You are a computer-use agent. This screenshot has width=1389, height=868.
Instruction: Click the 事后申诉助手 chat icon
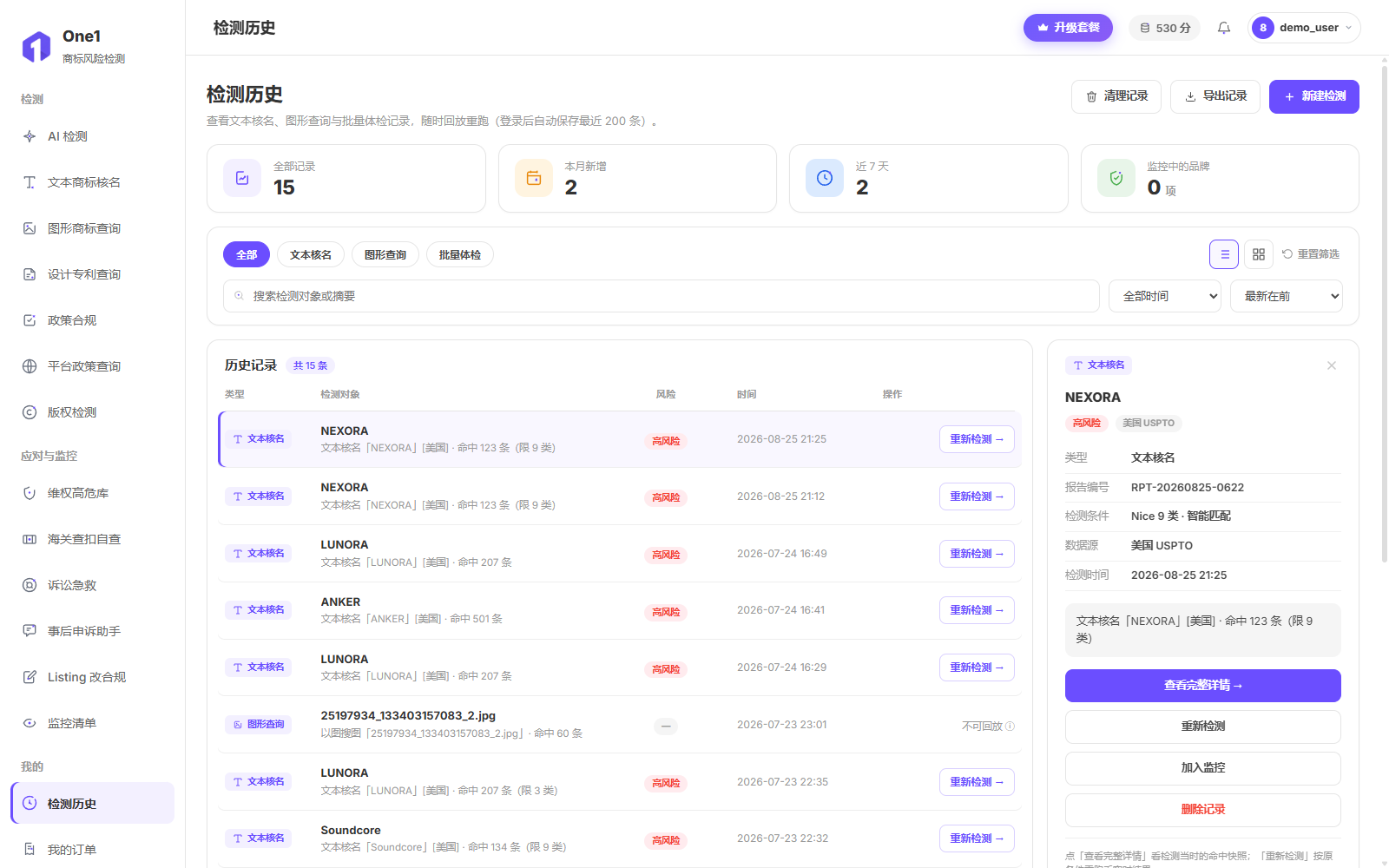point(30,631)
